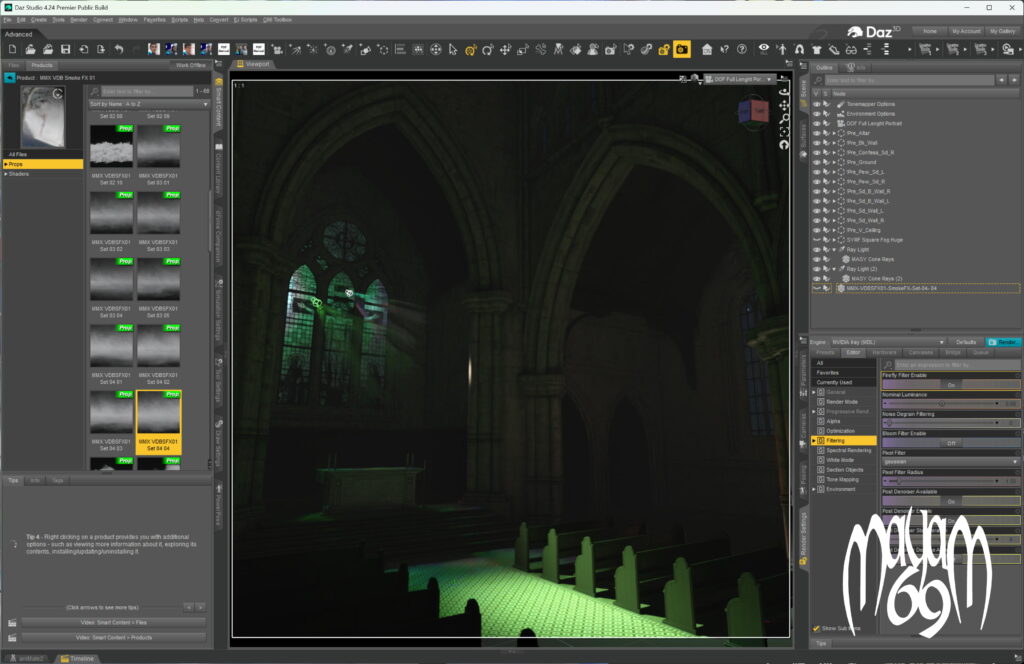Click the Pixel Filter Radius slider
The height and width of the screenshot is (664, 1024).
[950, 482]
